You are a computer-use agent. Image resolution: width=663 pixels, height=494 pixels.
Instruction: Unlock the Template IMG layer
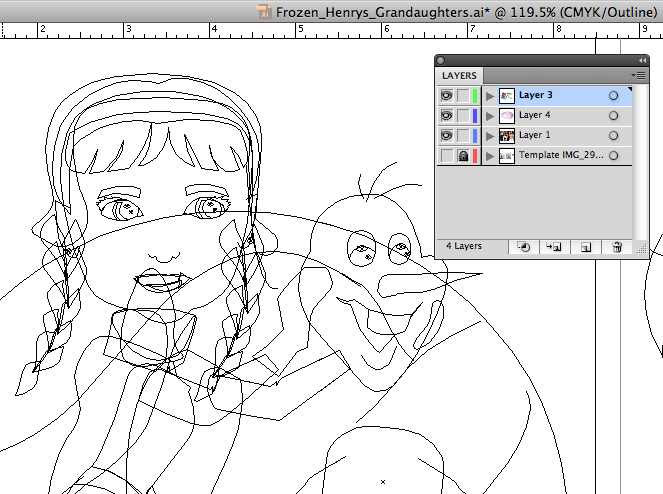tap(463, 156)
